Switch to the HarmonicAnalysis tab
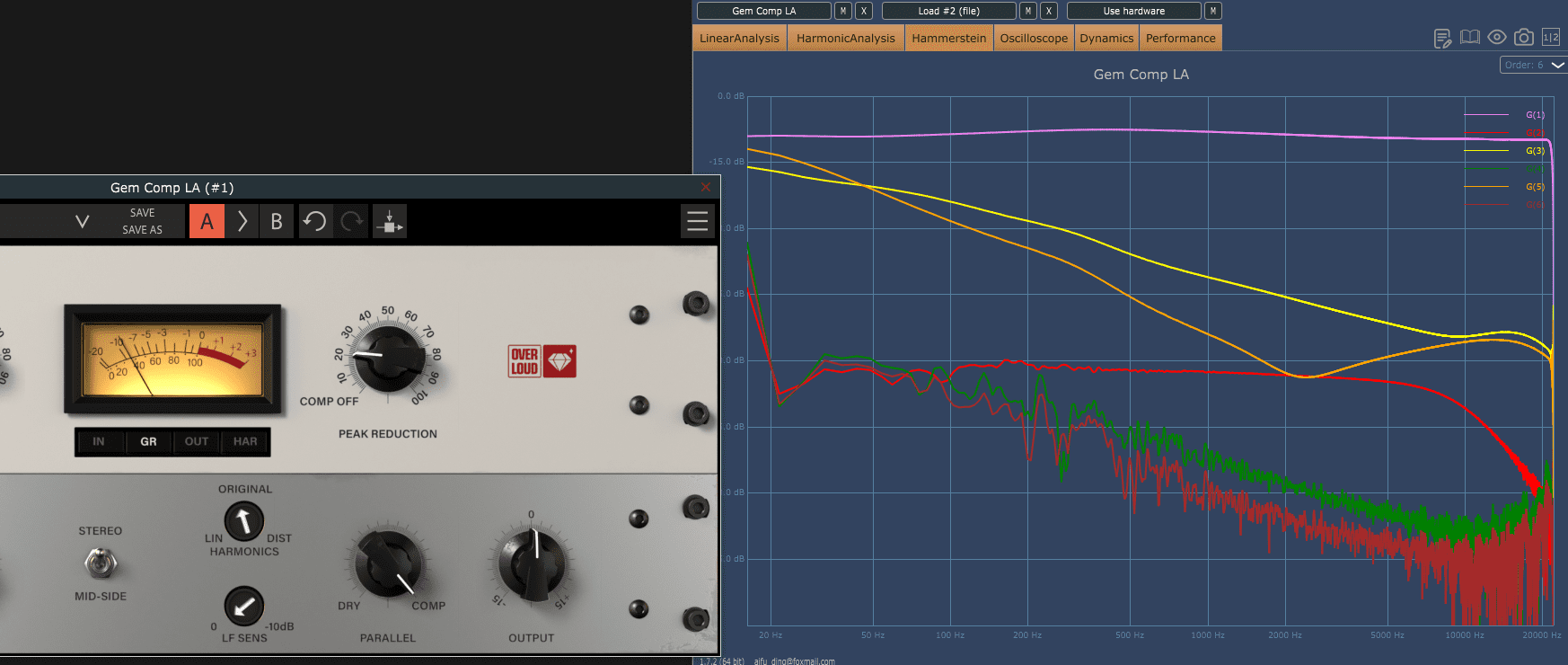Screen dimensions: 1568x665 [846, 38]
